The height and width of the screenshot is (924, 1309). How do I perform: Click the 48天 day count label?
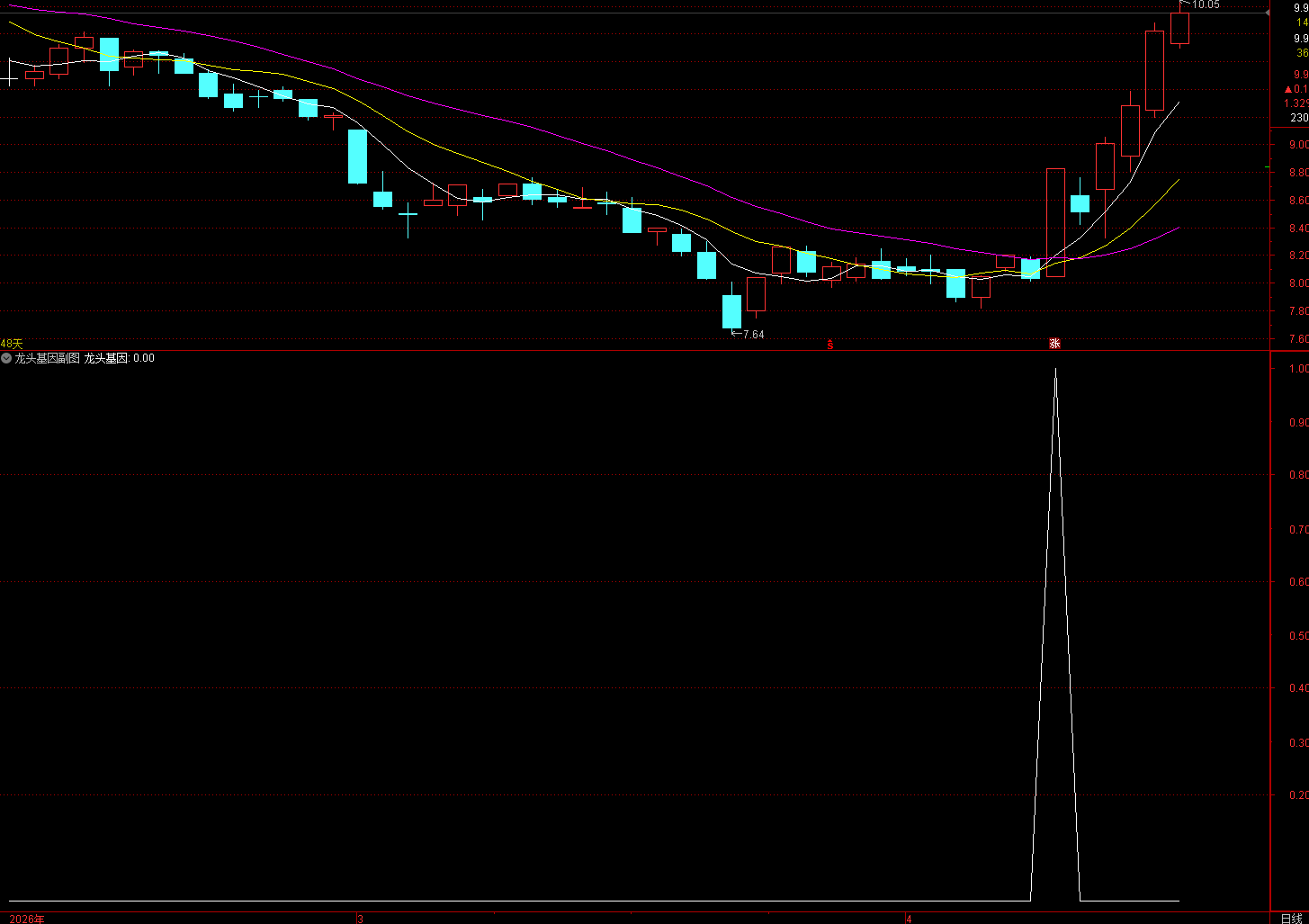click(x=12, y=344)
